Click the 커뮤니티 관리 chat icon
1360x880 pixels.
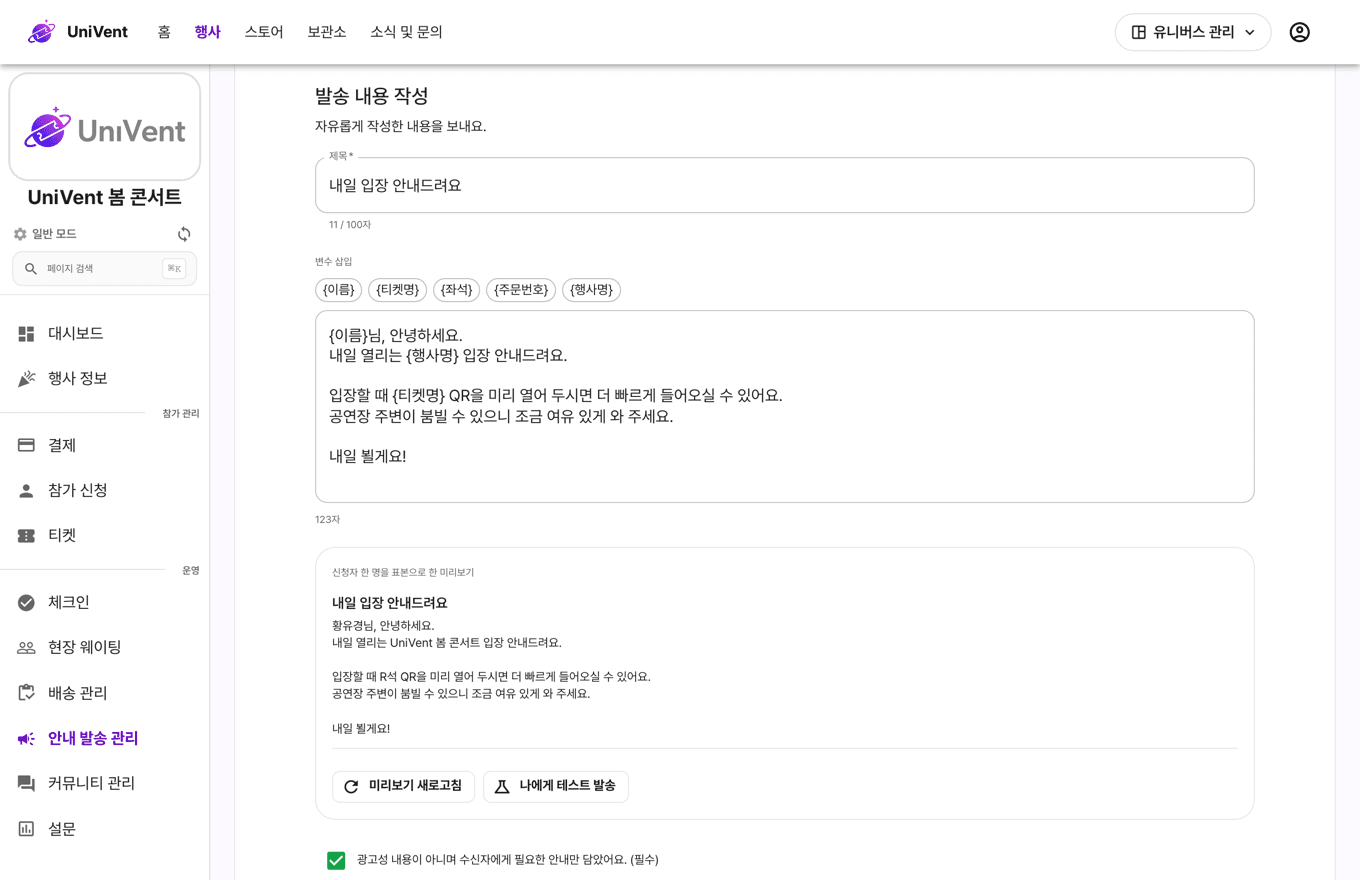[x=27, y=784]
